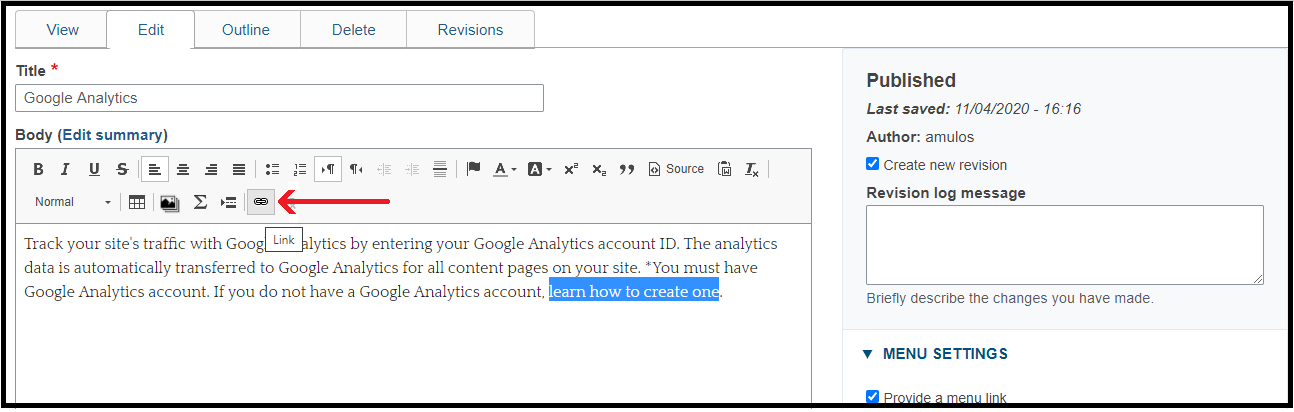Screen dimensions: 1294x412
Task: Insert a numbered list
Action: point(300,169)
